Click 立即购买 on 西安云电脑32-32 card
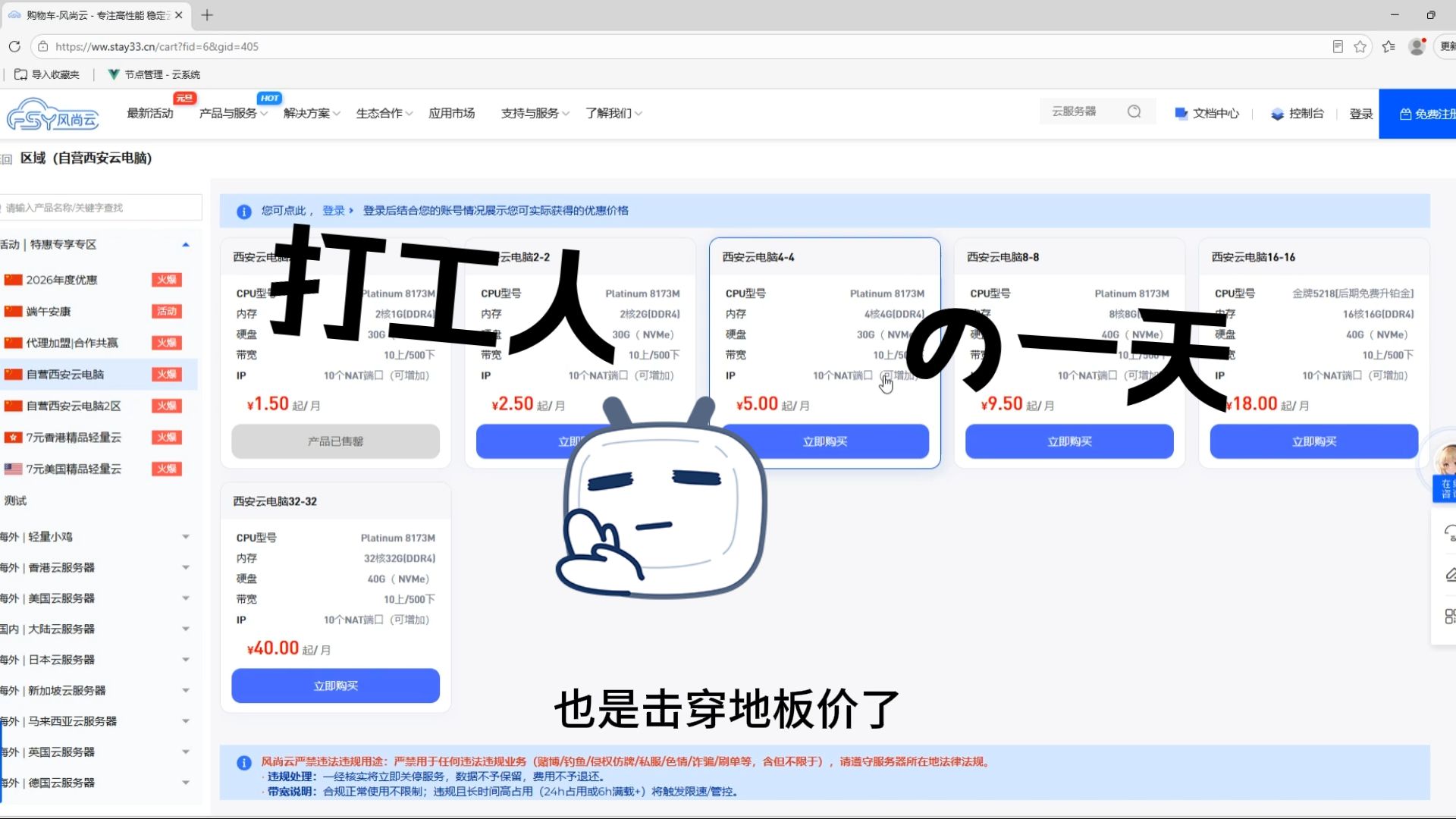 pos(335,686)
